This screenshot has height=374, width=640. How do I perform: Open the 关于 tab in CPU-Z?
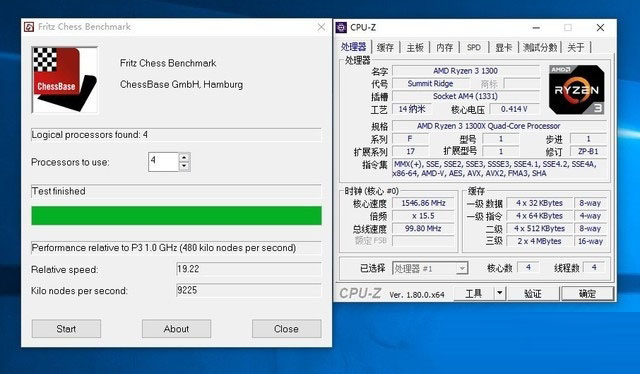(576, 48)
